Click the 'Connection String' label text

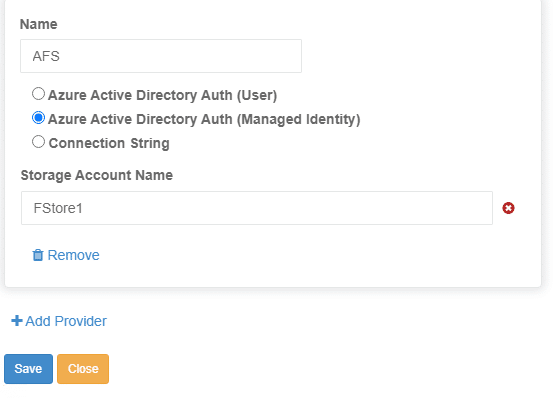[109, 143]
